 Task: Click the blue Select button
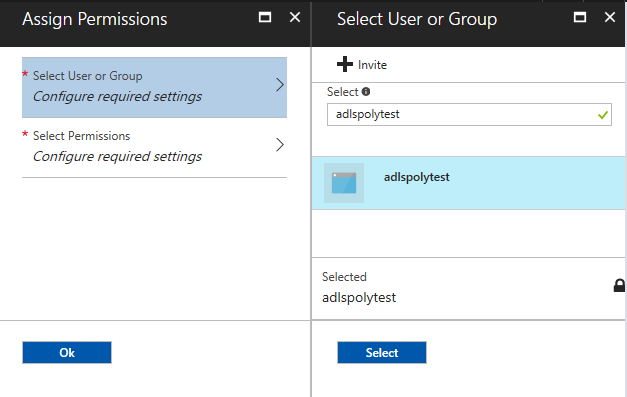click(382, 353)
